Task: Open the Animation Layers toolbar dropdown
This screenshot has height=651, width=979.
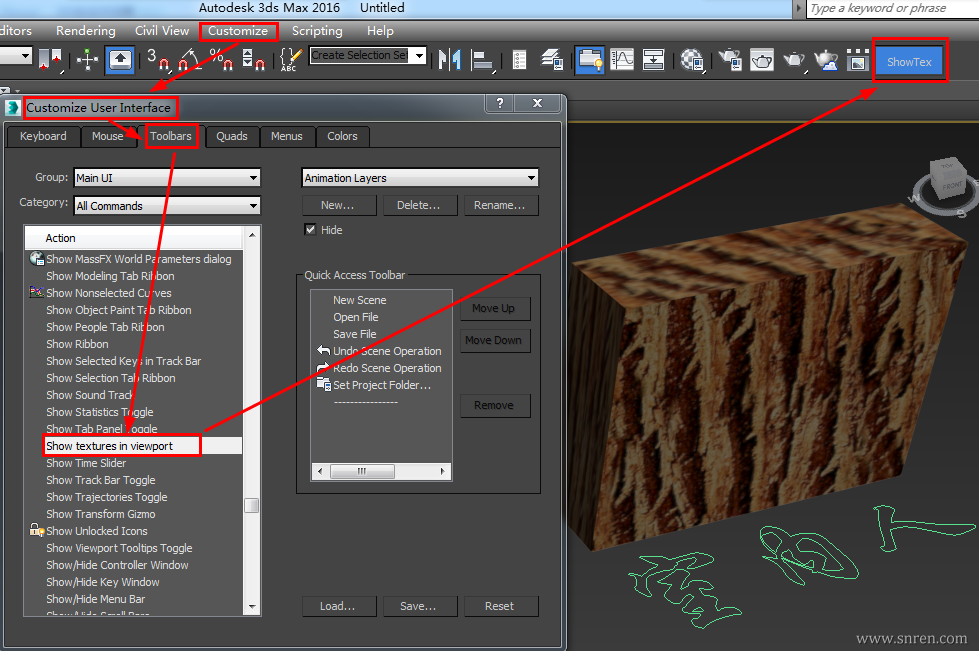Action: [x=420, y=178]
